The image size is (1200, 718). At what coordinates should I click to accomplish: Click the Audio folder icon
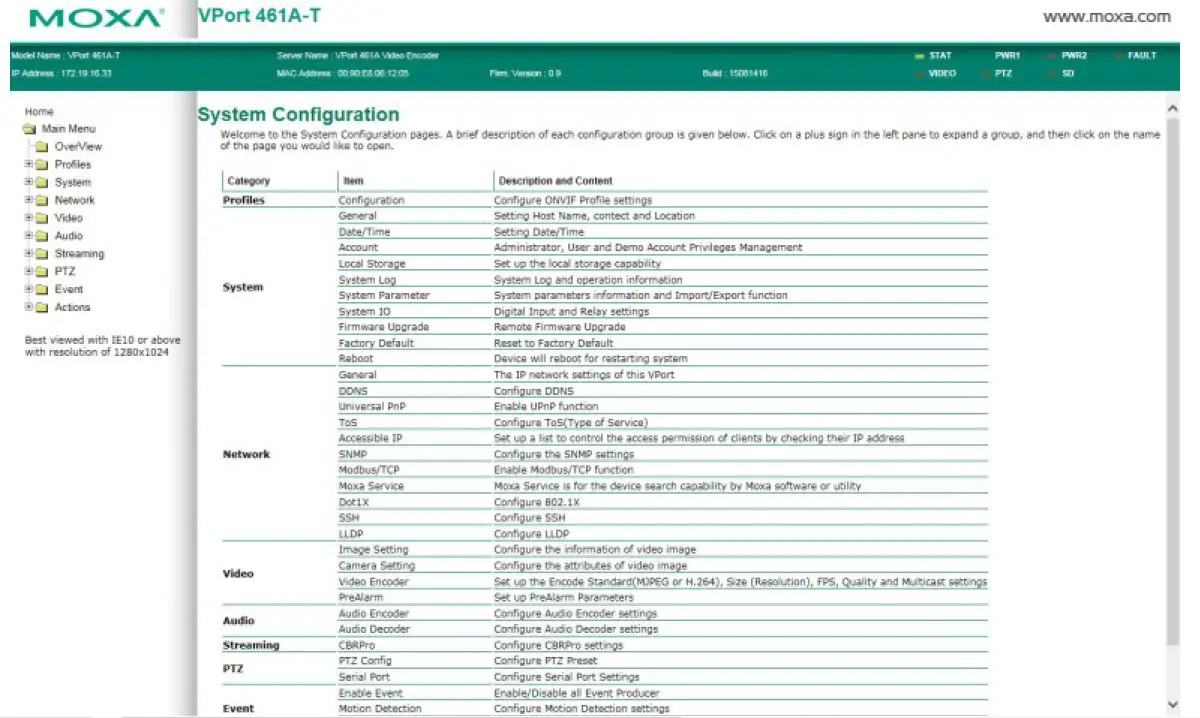[x=42, y=236]
